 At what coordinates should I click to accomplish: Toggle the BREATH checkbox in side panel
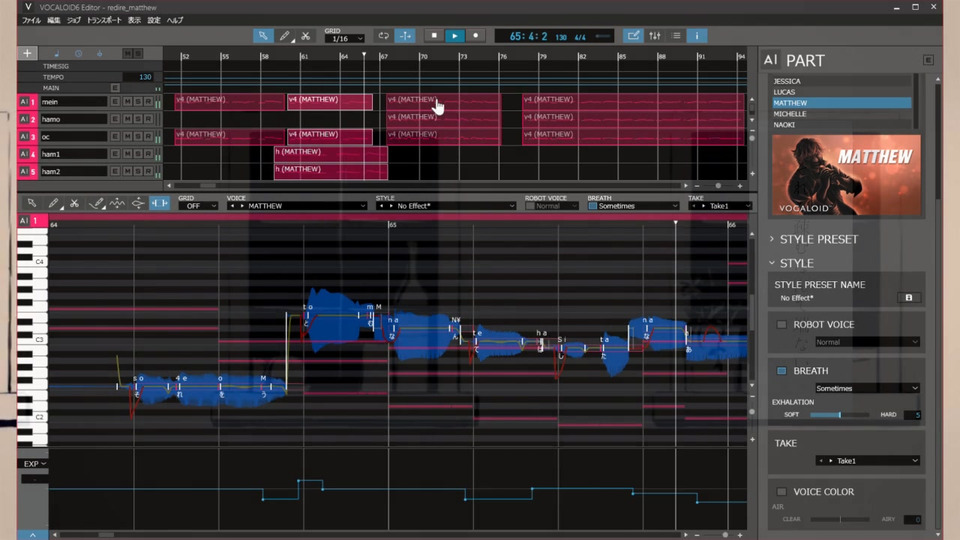point(781,371)
